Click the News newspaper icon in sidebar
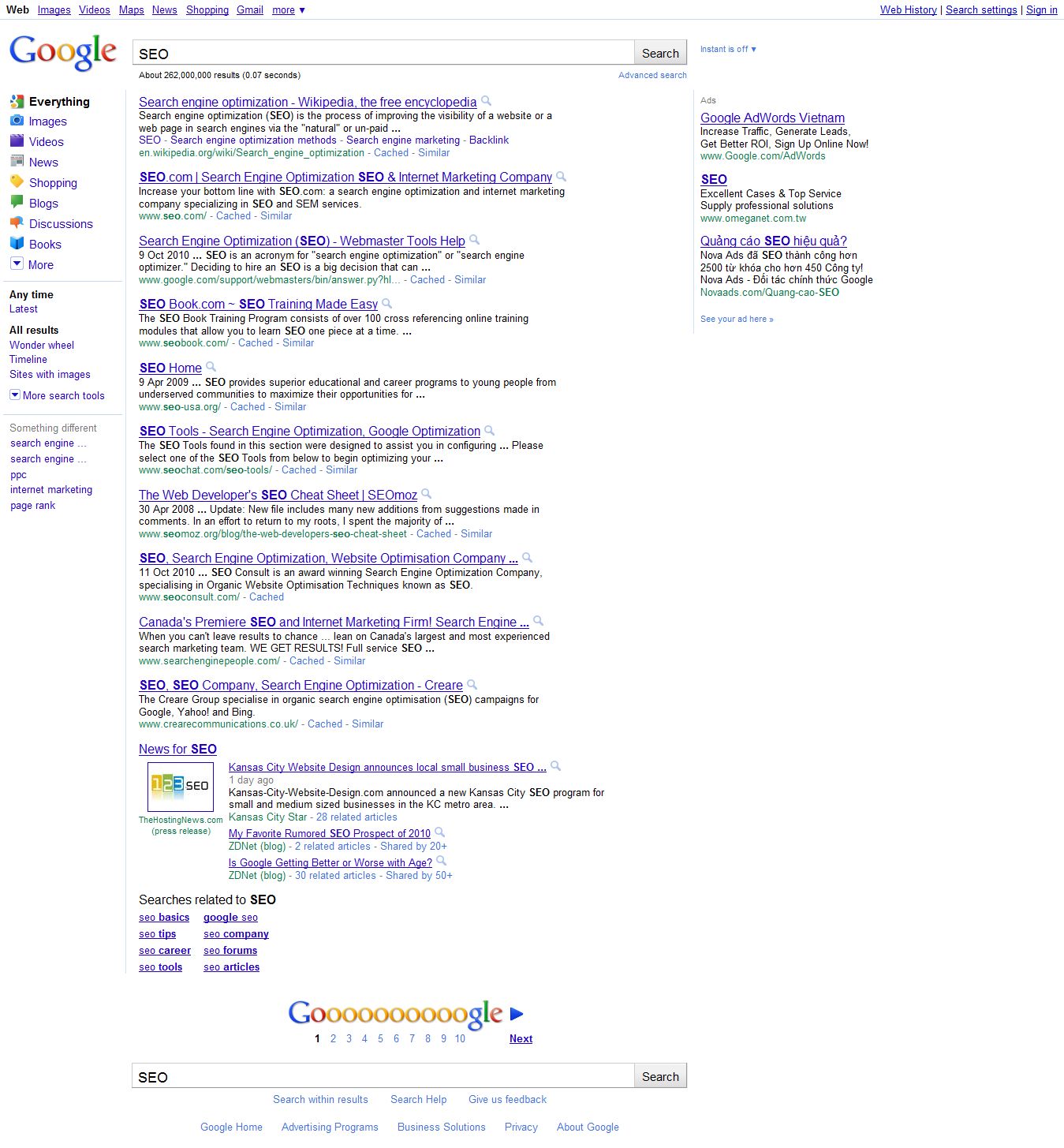This screenshot has width=1064, height=1148. (x=17, y=161)
